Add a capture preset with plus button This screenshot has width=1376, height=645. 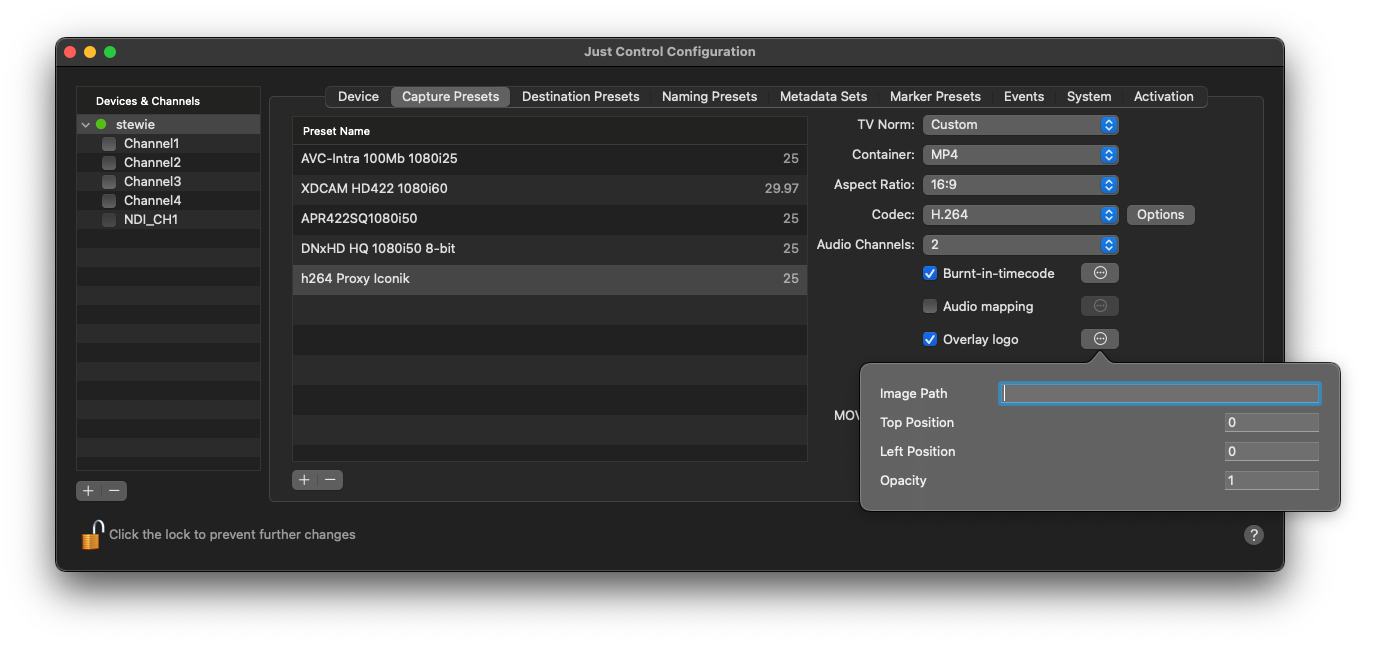point(305,480)
